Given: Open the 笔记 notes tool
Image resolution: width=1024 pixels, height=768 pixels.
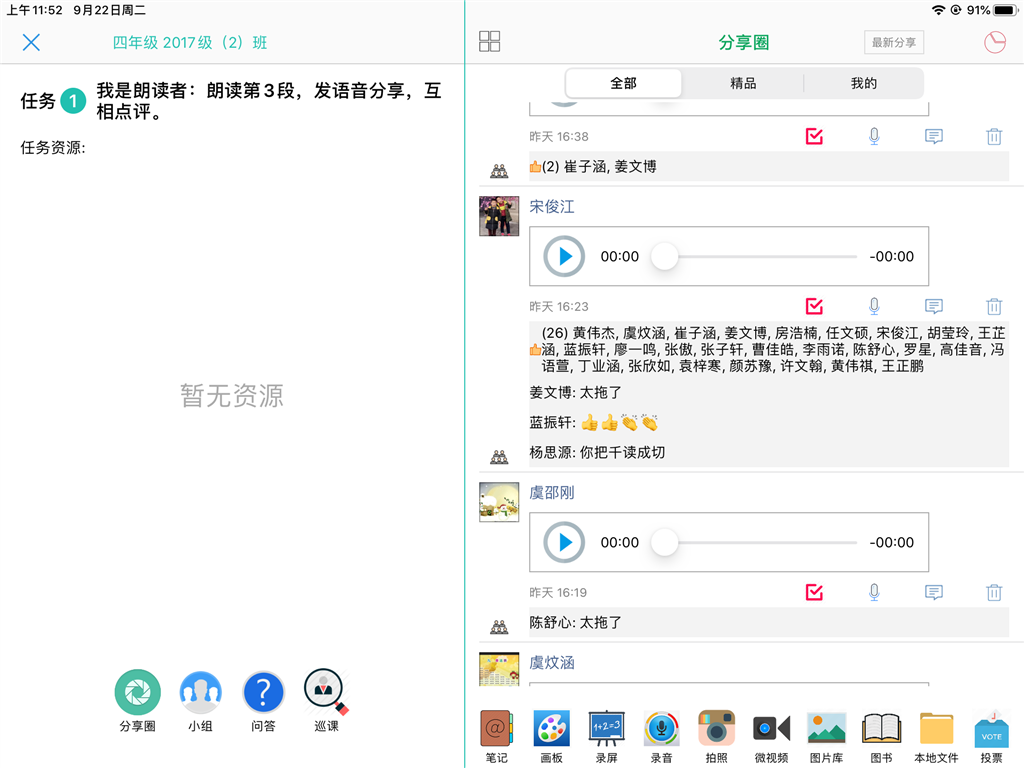Looking at the screenshot, I should [496, 729].
